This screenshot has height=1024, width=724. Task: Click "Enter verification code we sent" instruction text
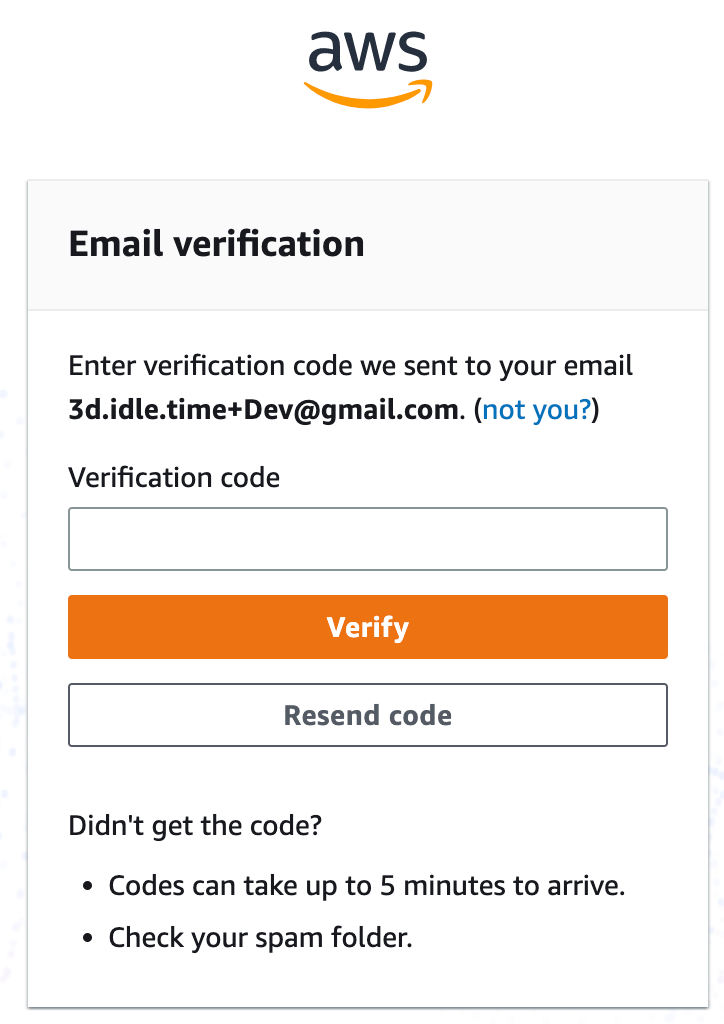[351, 366]
